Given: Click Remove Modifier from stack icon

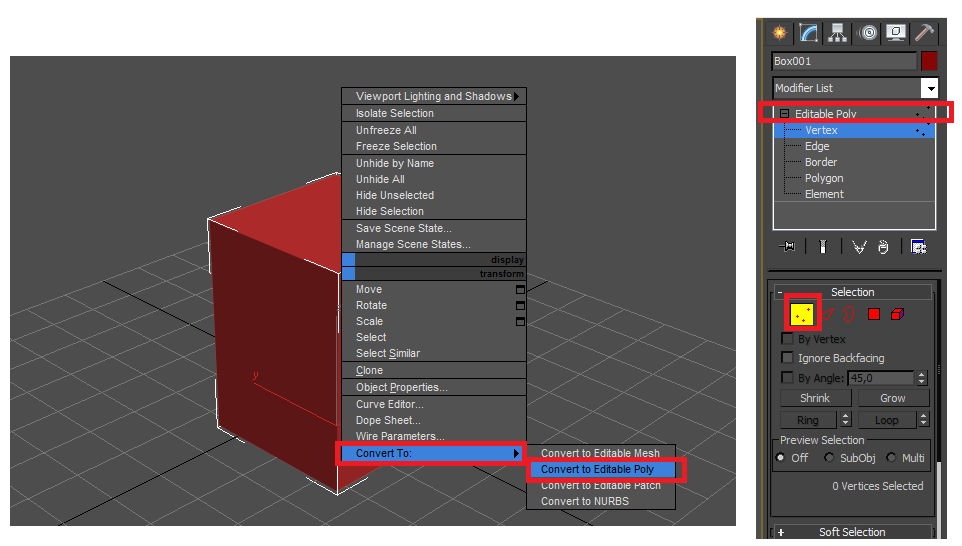Looking at the screenshot, I should (883, 247).
